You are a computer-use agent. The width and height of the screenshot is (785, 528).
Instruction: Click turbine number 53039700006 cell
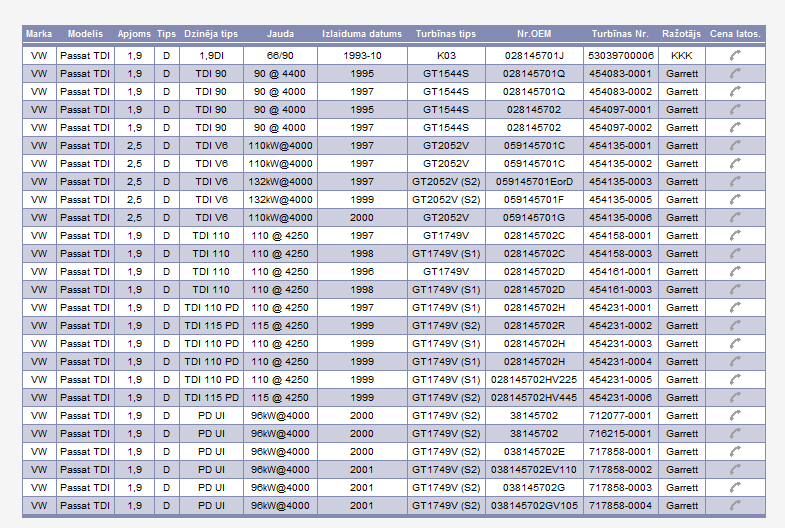point(621,56)
